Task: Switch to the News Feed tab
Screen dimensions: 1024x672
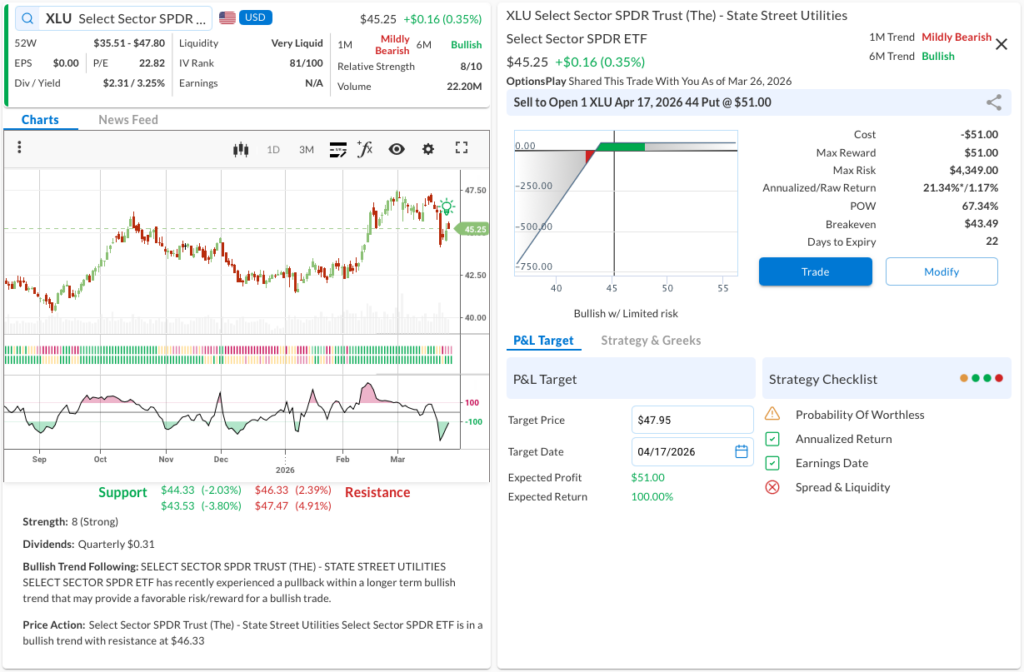Action: (x=128, y=120)
